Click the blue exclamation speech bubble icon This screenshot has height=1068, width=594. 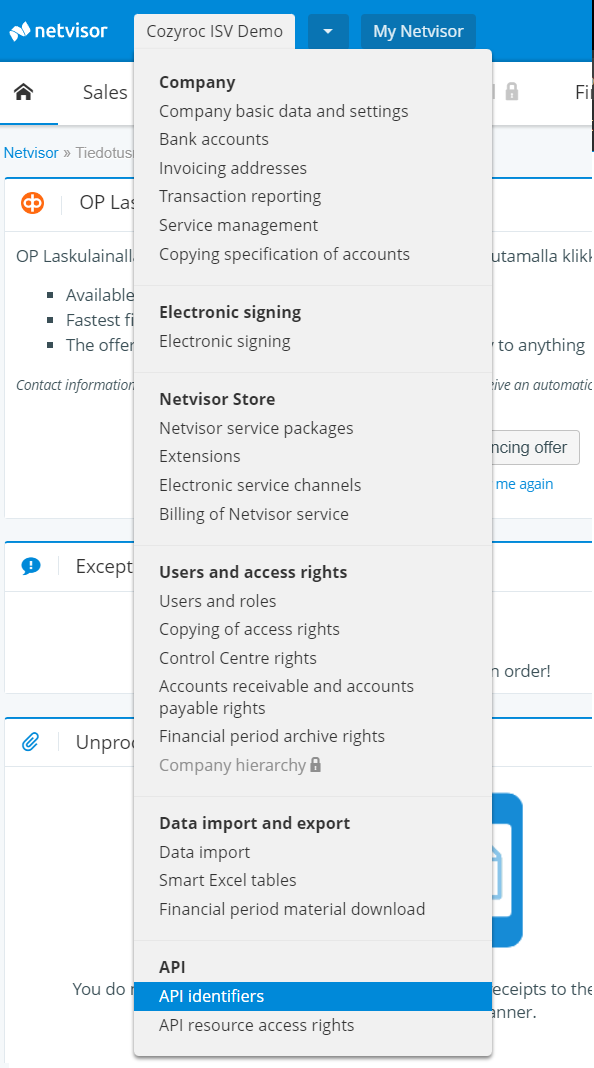point(31,566)
